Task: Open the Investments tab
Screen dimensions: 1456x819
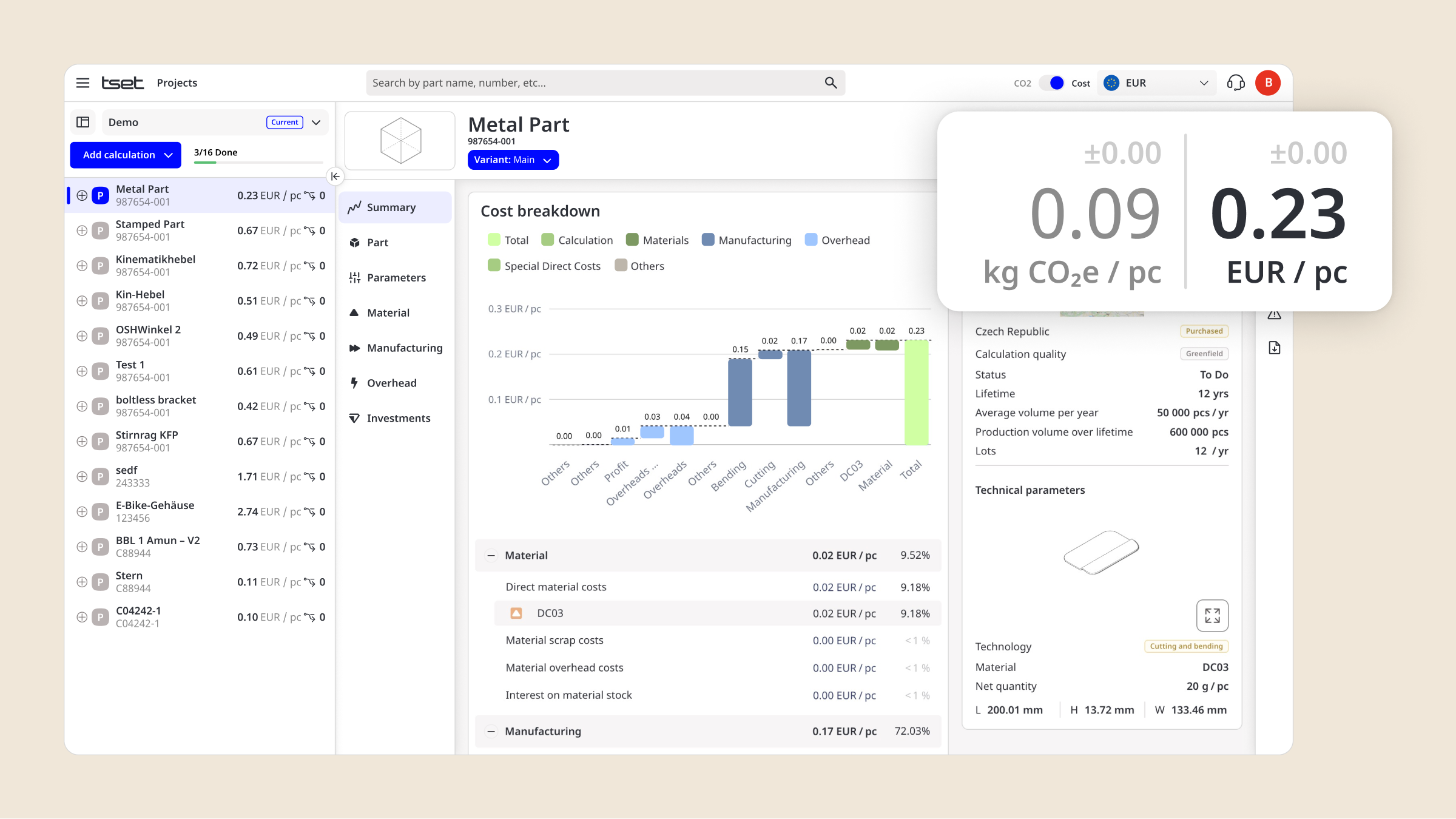Action: (x=398, y=419)
